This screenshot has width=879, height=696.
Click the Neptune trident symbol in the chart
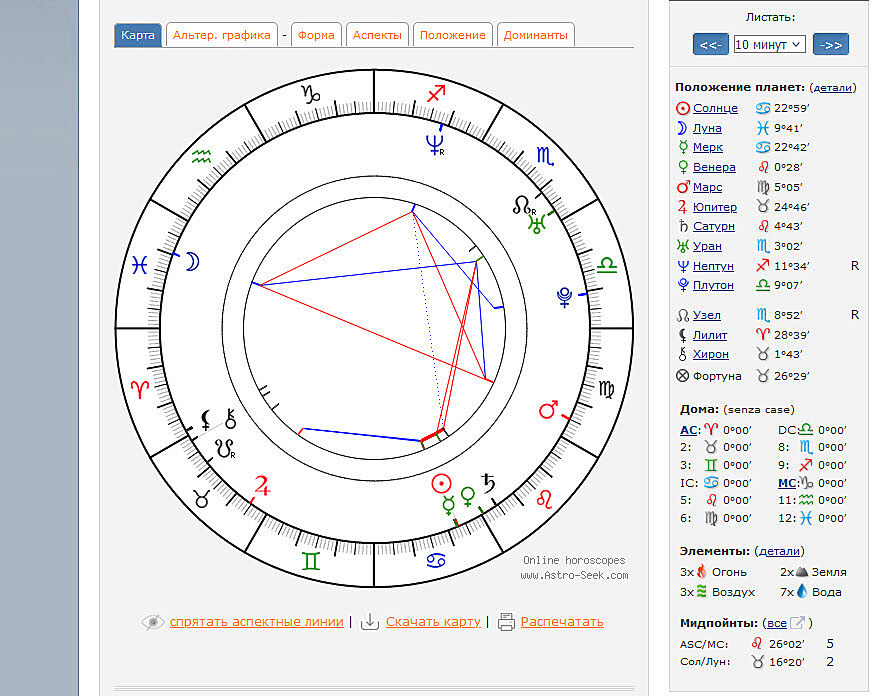click(435, 144)
